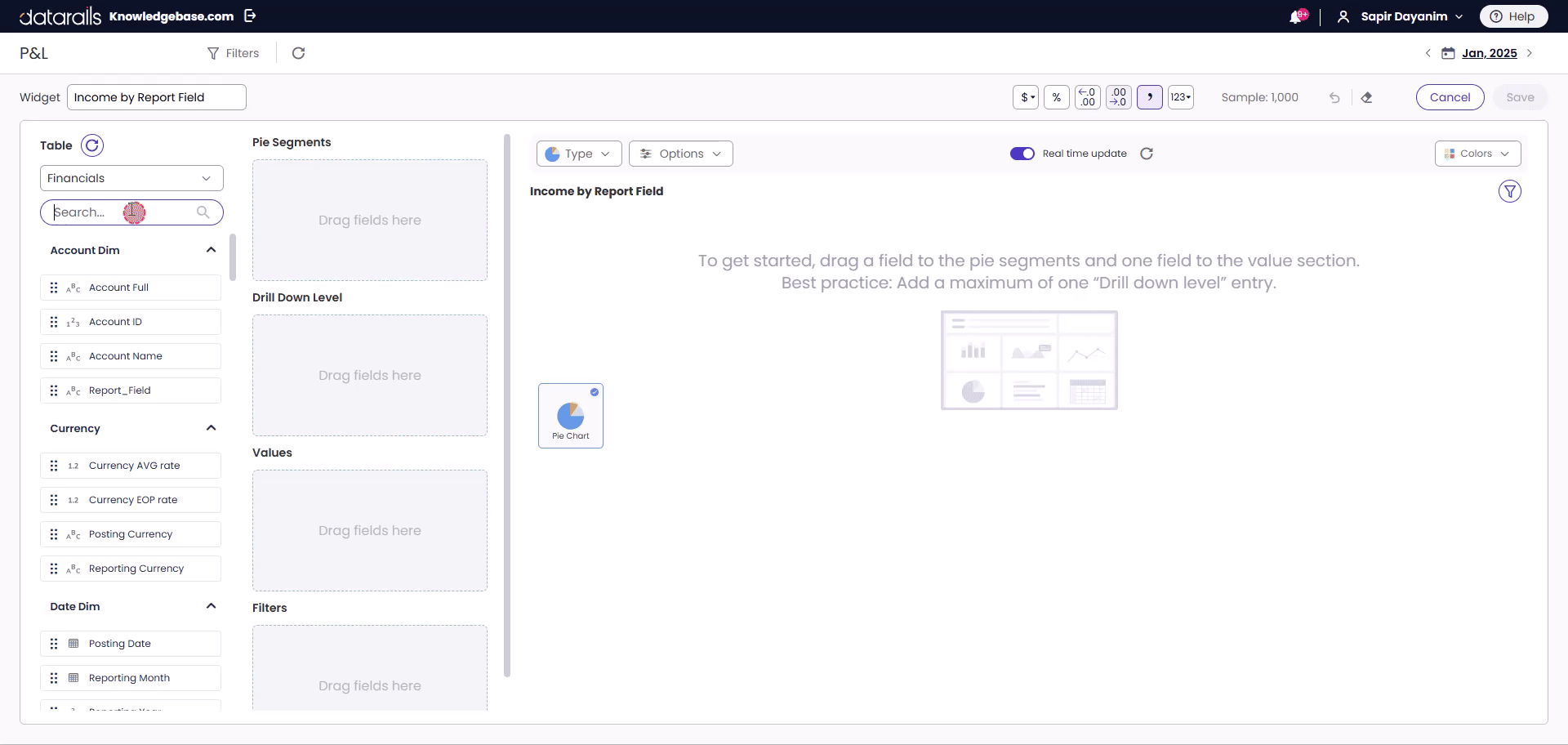Open the Financials table dropdown
This screenshot has height=745, width=1568.
[131, 178]
